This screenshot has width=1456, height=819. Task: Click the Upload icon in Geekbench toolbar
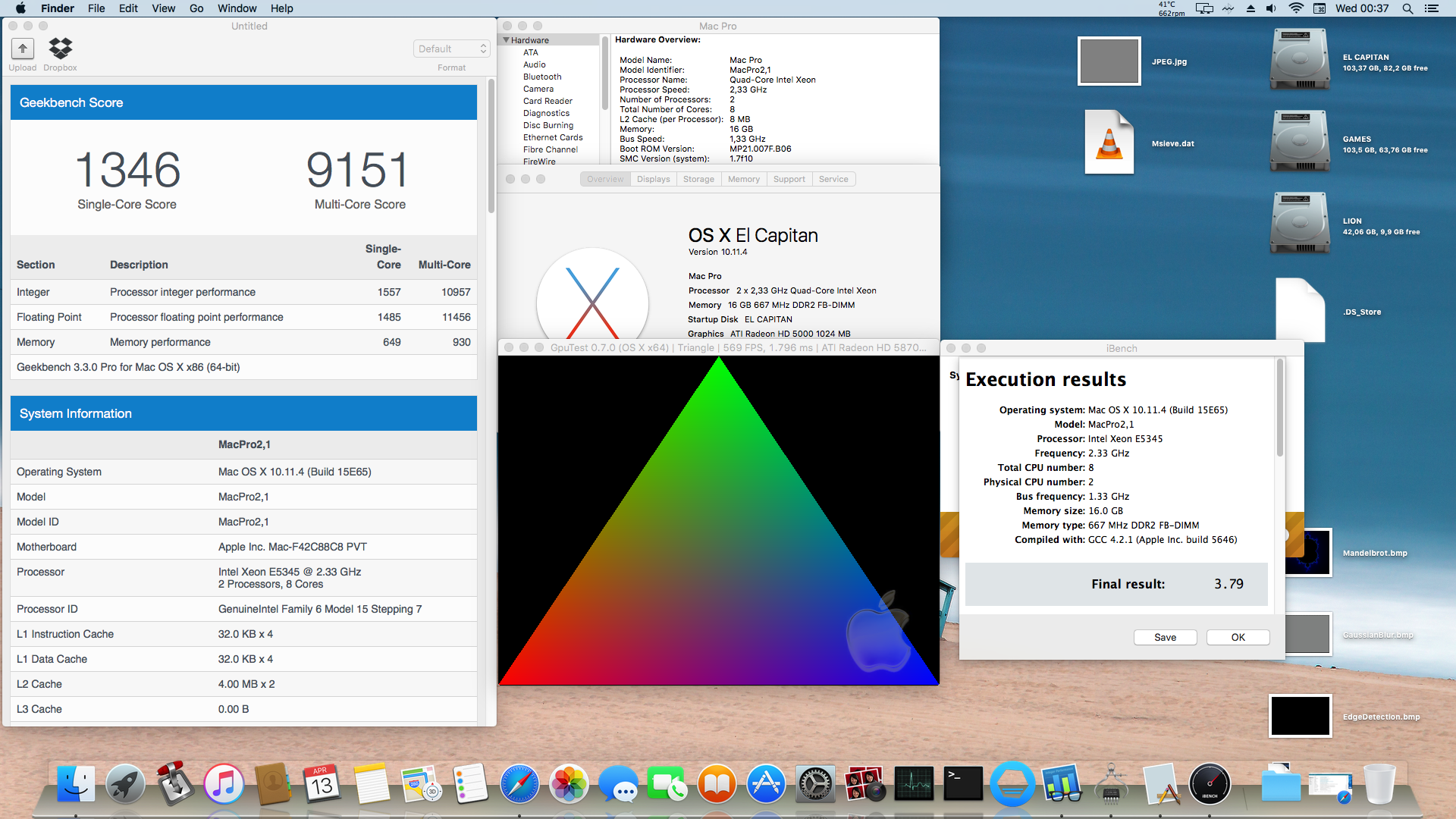point(23,49)
